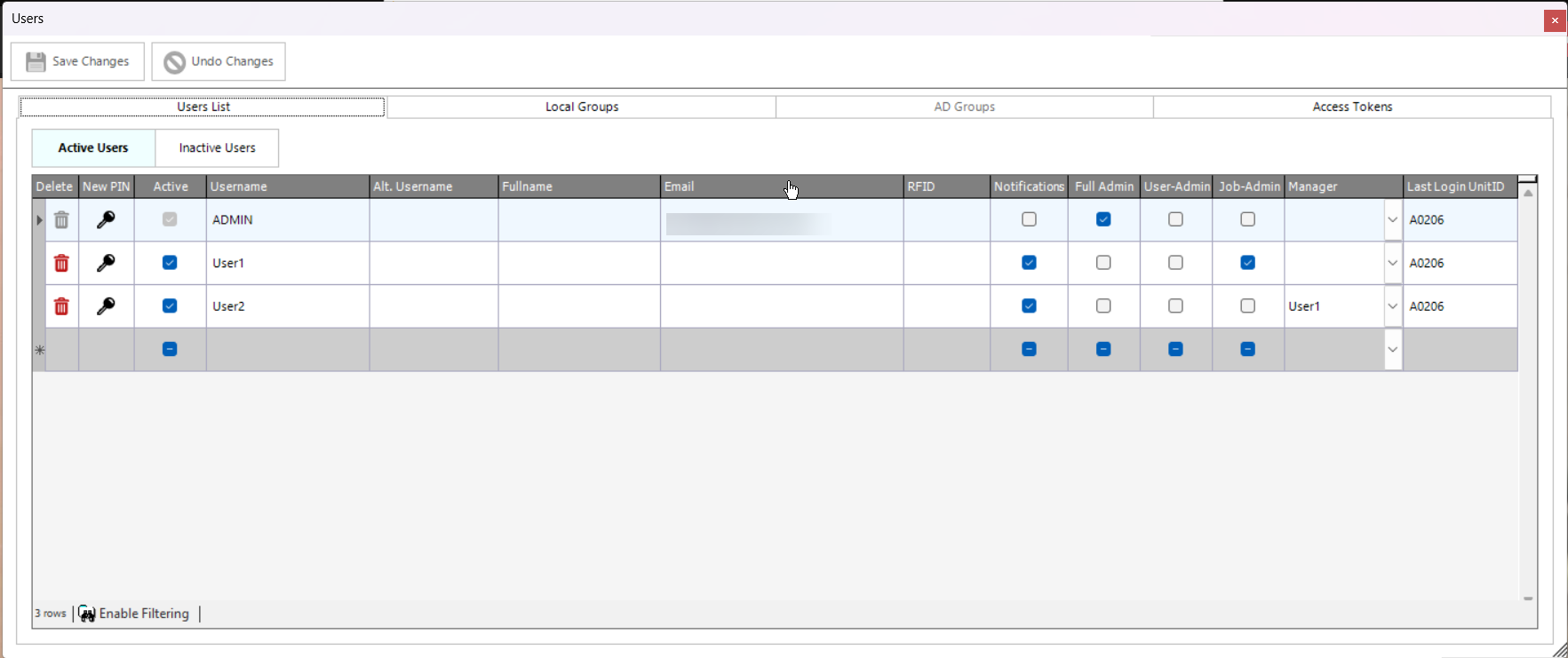The image size is (1568, 658).
Task: Open the Manager dropdown for User2
Action: 1392,306
